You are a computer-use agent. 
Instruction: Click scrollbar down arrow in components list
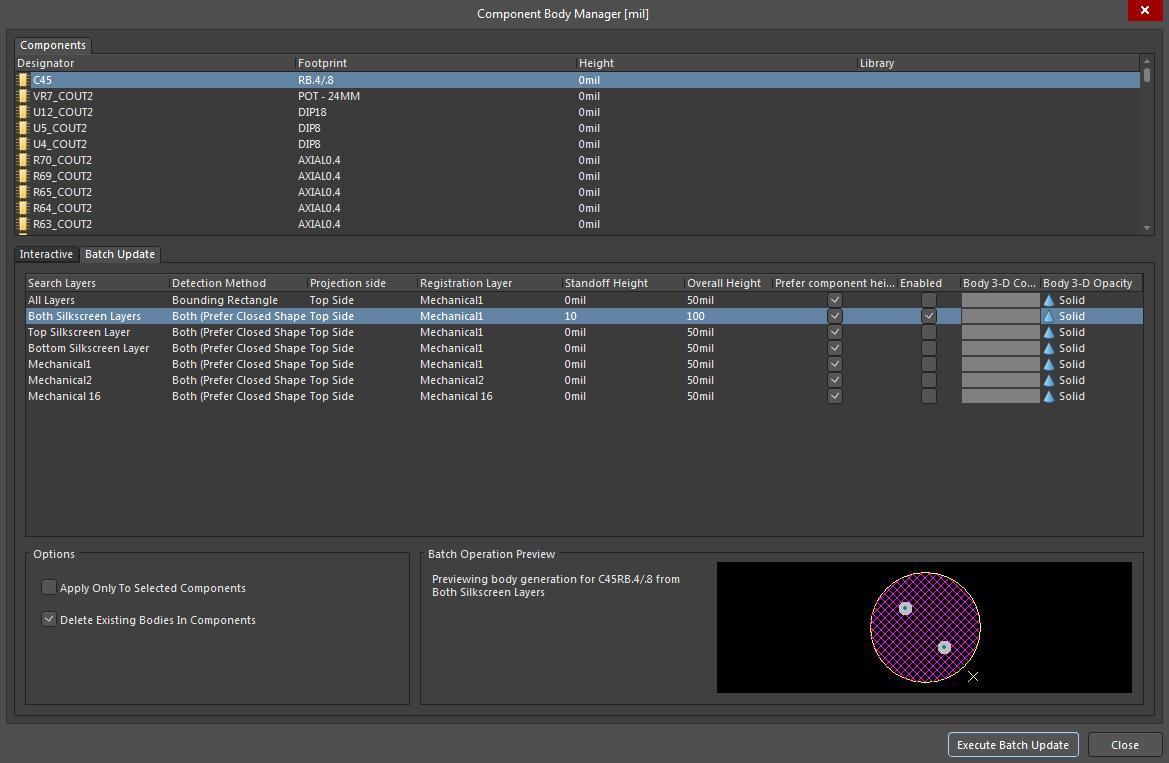click(x=1147, y=228)
